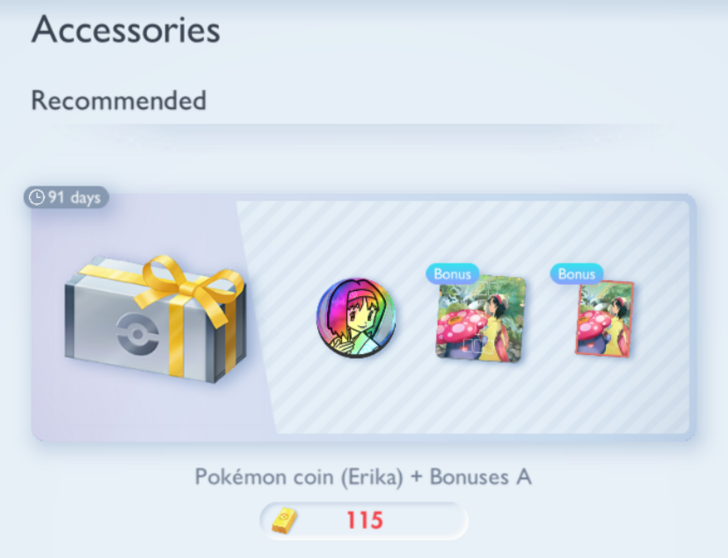This screenshot has width=728, height=558.
Task: Tap the gold ingot currency icon
Action: tap(284, 520)
